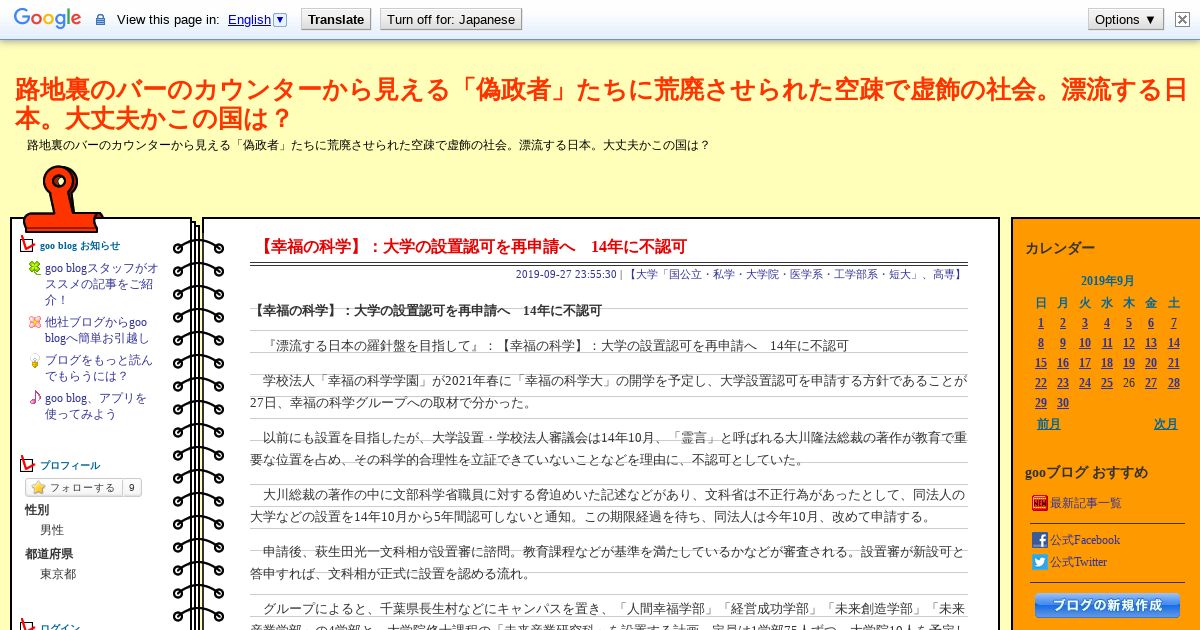Click ブログの新規作成 create blog button
Image resolution: width=1200 pixels, height=630 pixels.
click(x=1107, y=605)
